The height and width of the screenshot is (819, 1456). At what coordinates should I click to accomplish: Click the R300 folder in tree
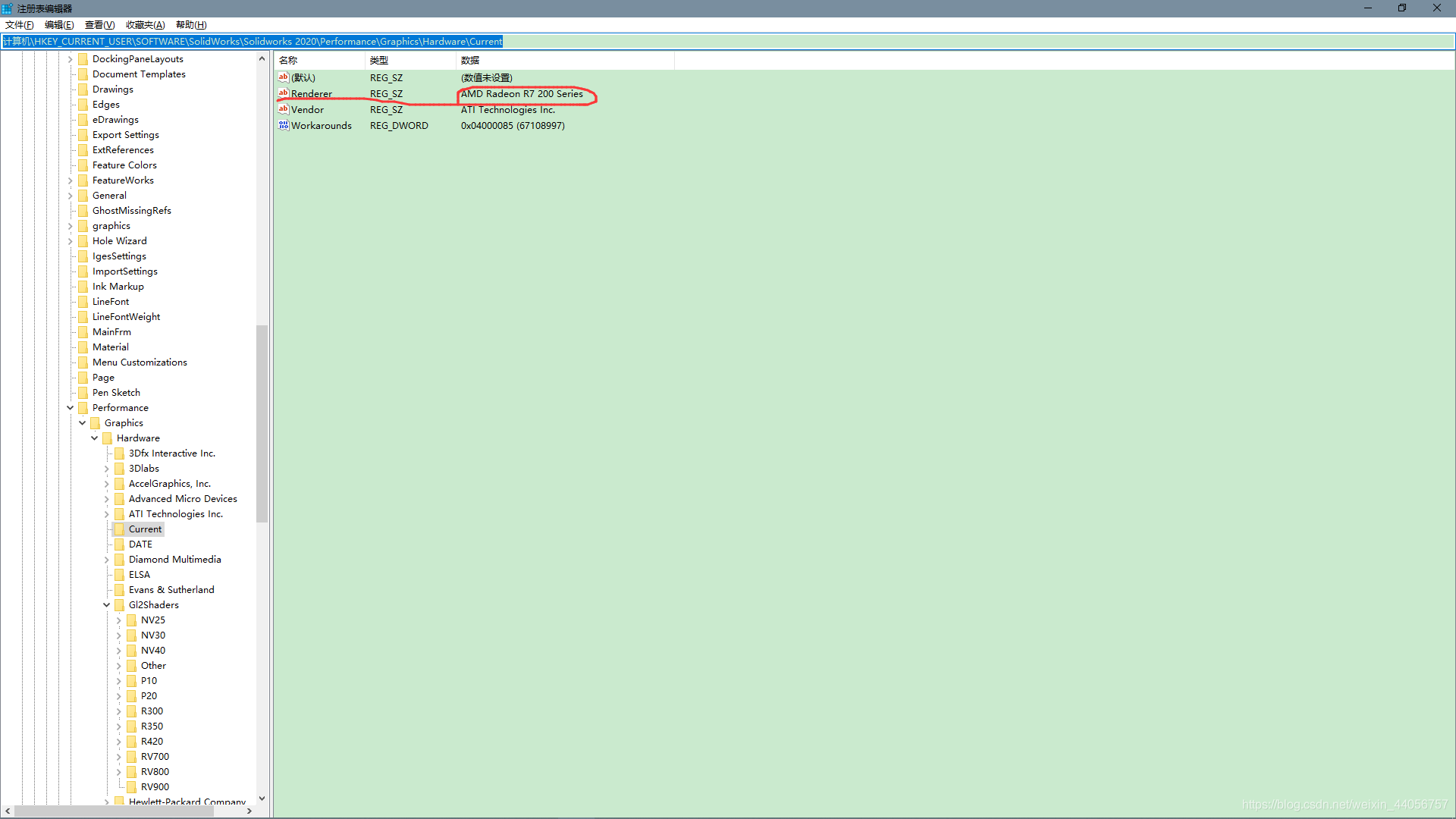[151, 711]
